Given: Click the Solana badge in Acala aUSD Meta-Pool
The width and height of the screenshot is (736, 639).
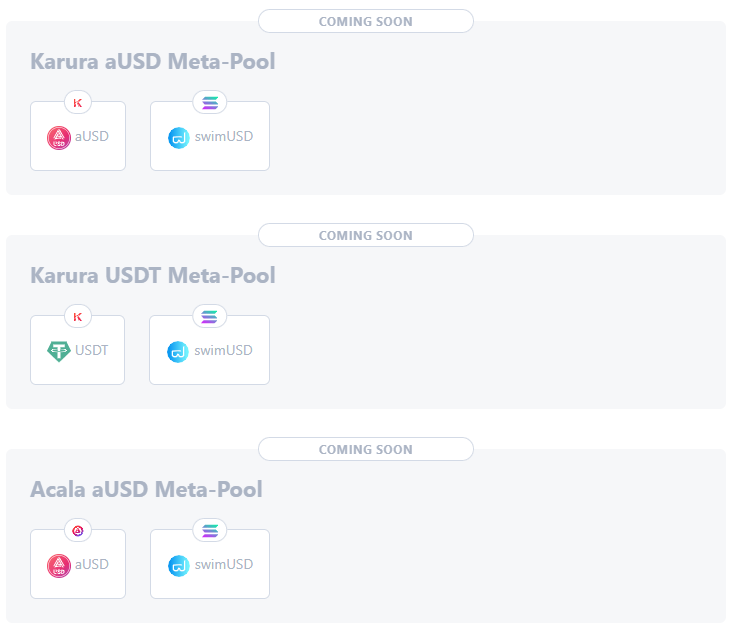Looking at the screenshot, I should (x=209, y=530).
